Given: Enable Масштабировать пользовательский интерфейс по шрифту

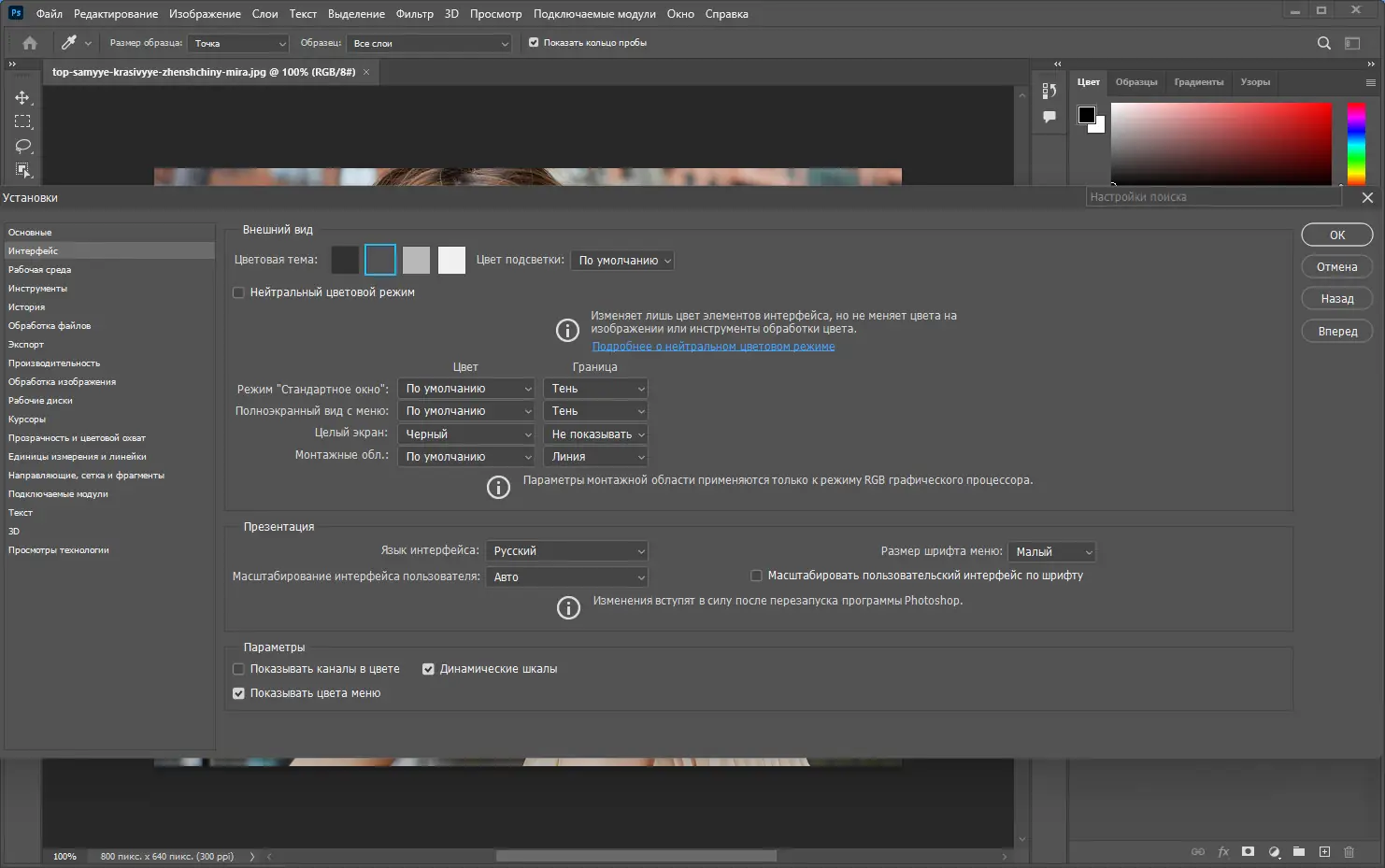Looking at the screenshot, I should (x=756, y=576).
